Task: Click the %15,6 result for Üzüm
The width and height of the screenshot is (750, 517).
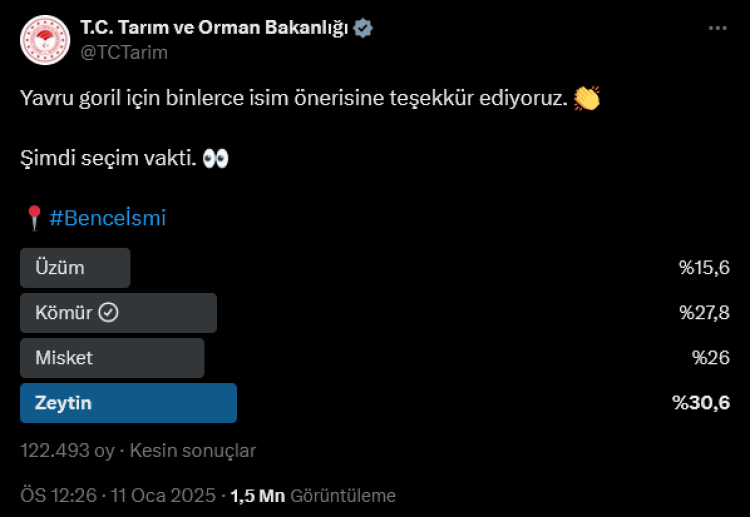Action: point(704,268)
